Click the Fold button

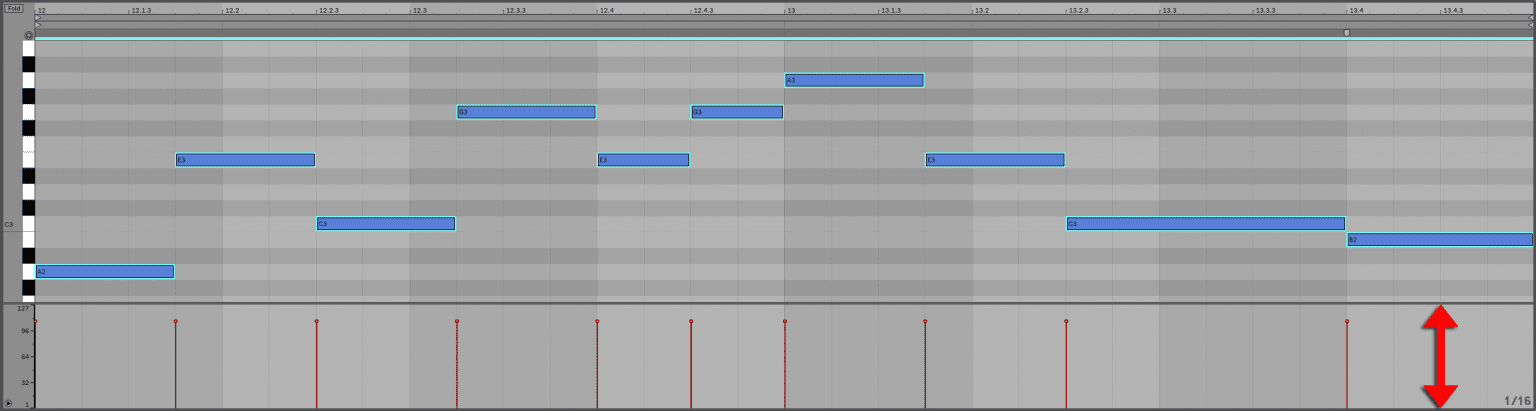[x=14, y=8]
